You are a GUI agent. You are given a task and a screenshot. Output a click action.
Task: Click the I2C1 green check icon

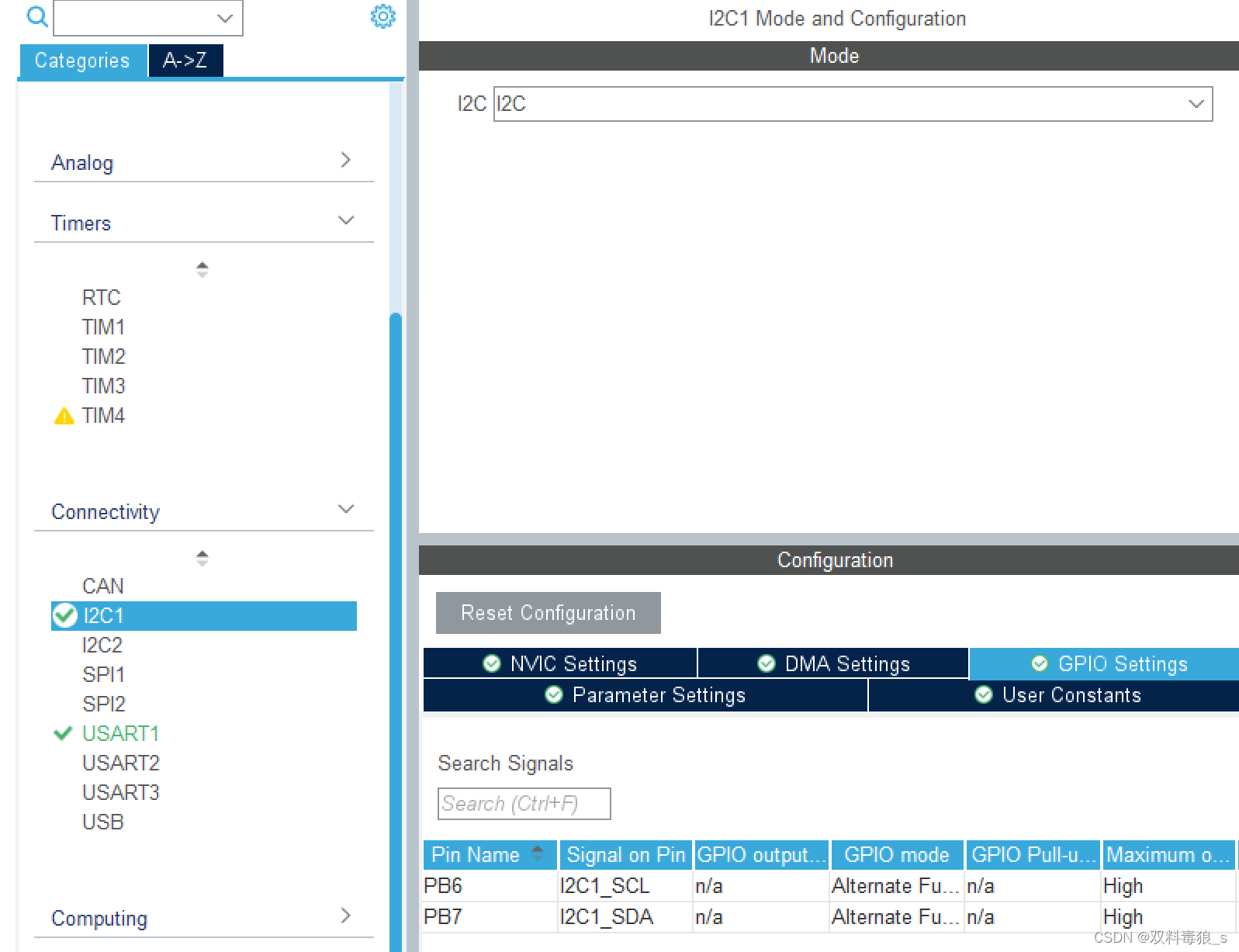(x=64, y=615)
